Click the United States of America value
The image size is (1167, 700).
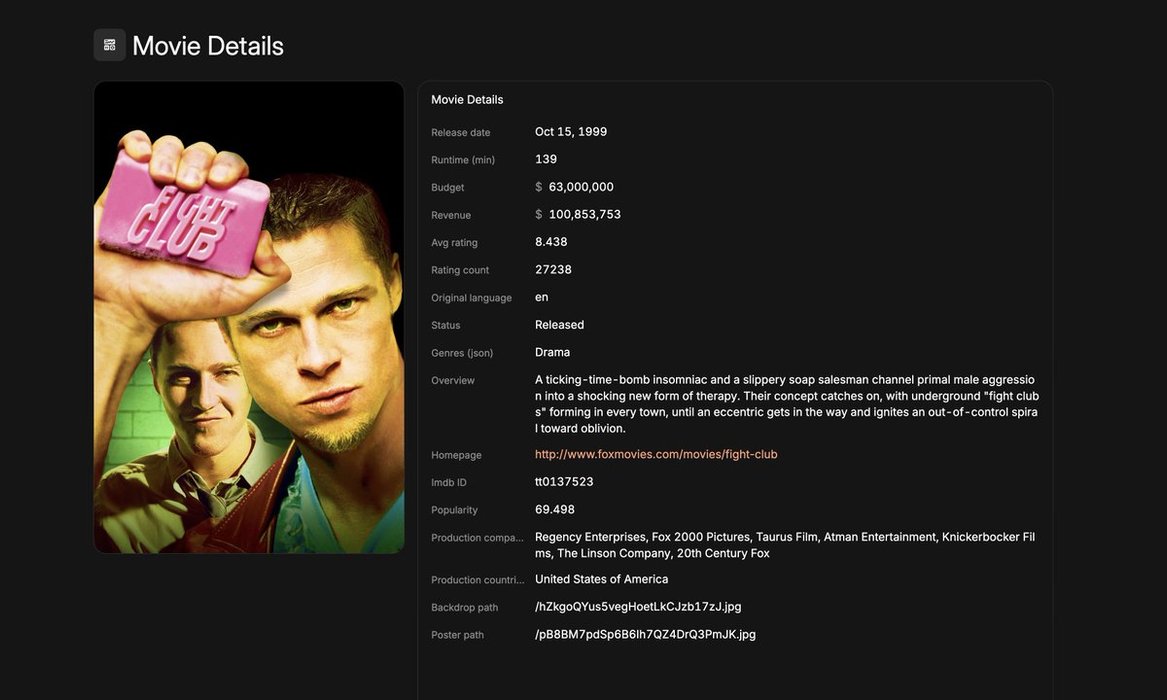pyautogui.click(x=601, y=579)
